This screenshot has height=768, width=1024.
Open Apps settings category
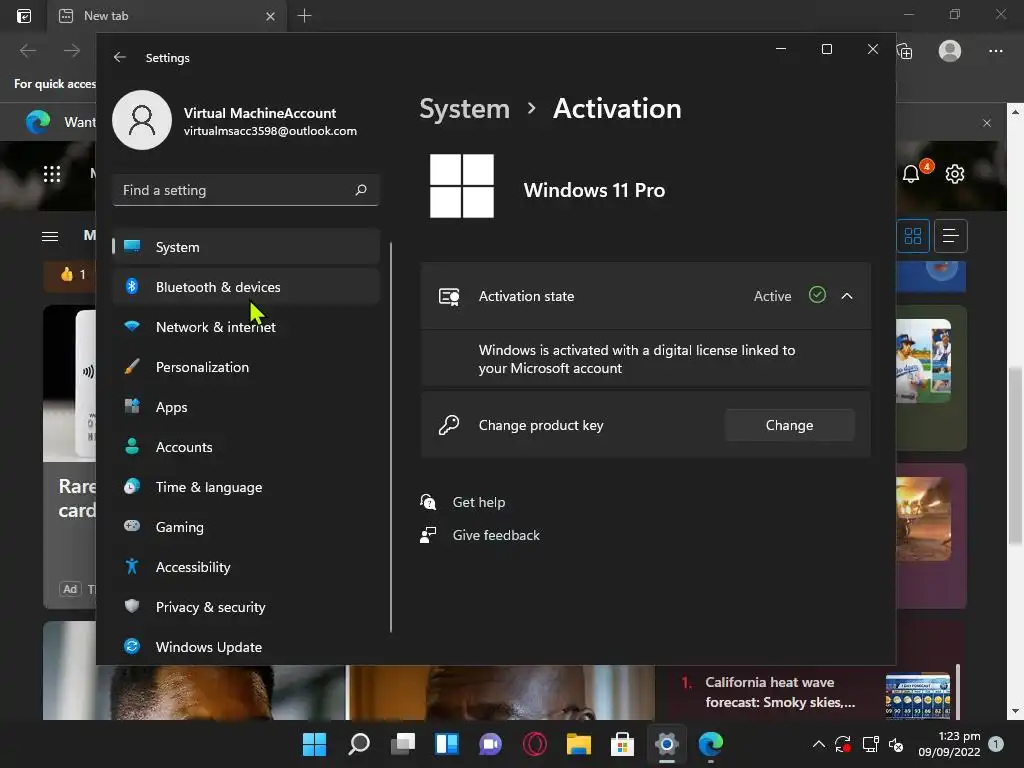pyautogui.click(x=246, y=407)
